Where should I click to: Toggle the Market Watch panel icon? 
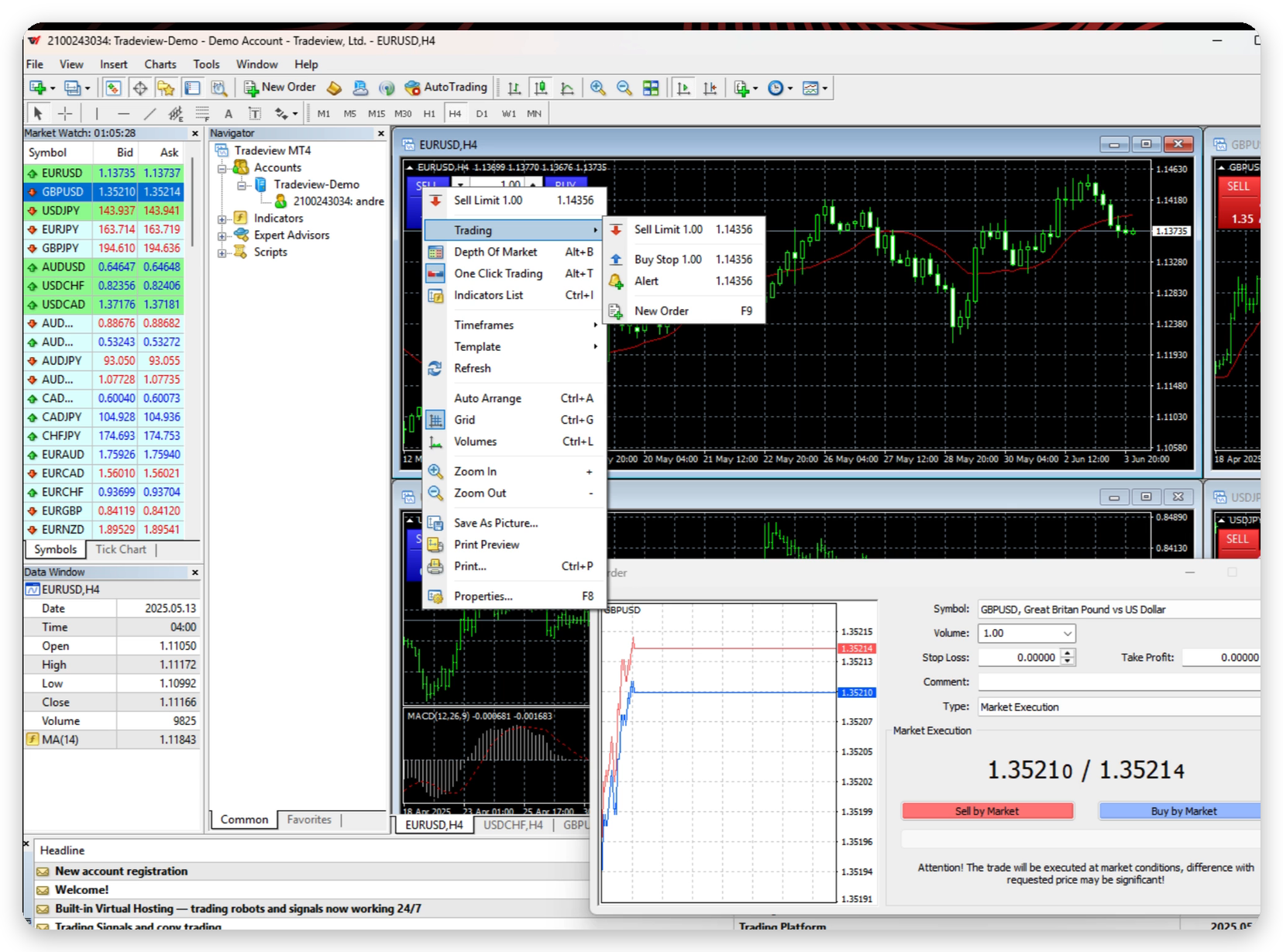pyautogui.click(x=113, y=88)
